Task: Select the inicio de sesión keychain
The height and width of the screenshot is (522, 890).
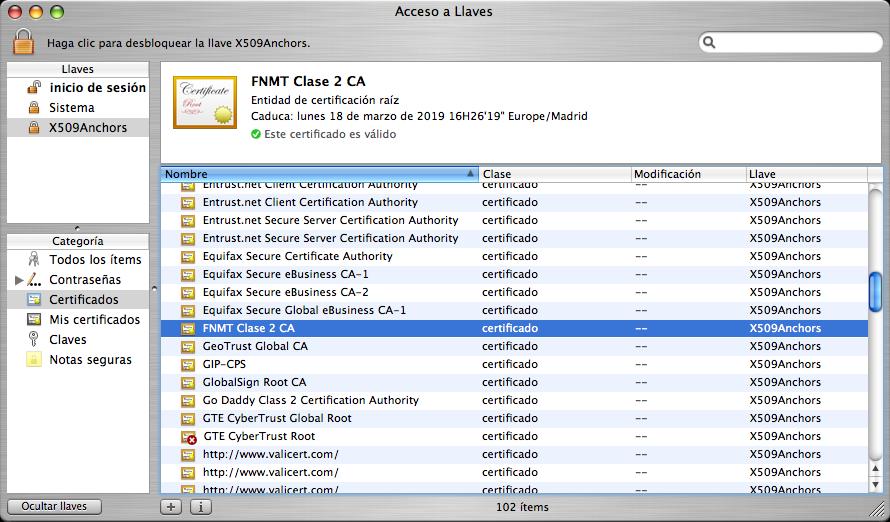Action: click(x=98, y=87)
